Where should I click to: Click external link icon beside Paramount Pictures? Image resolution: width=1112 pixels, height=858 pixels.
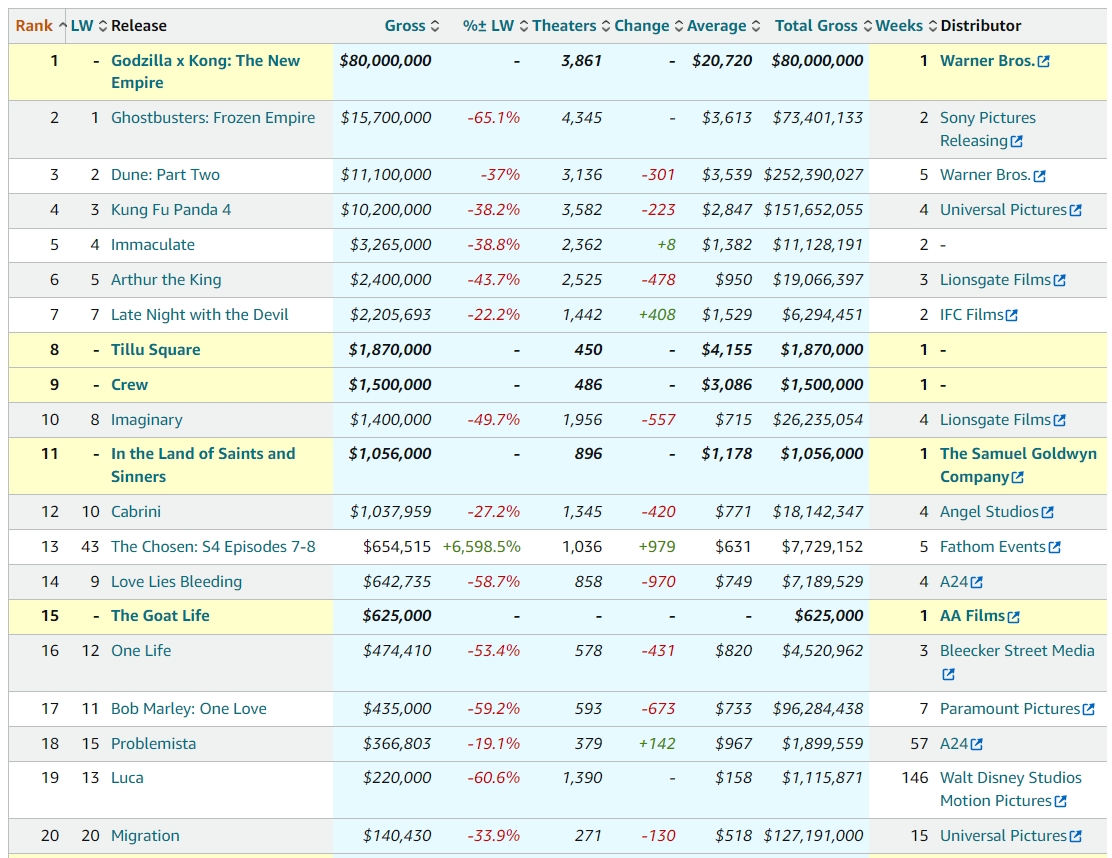pos(1089,709)
